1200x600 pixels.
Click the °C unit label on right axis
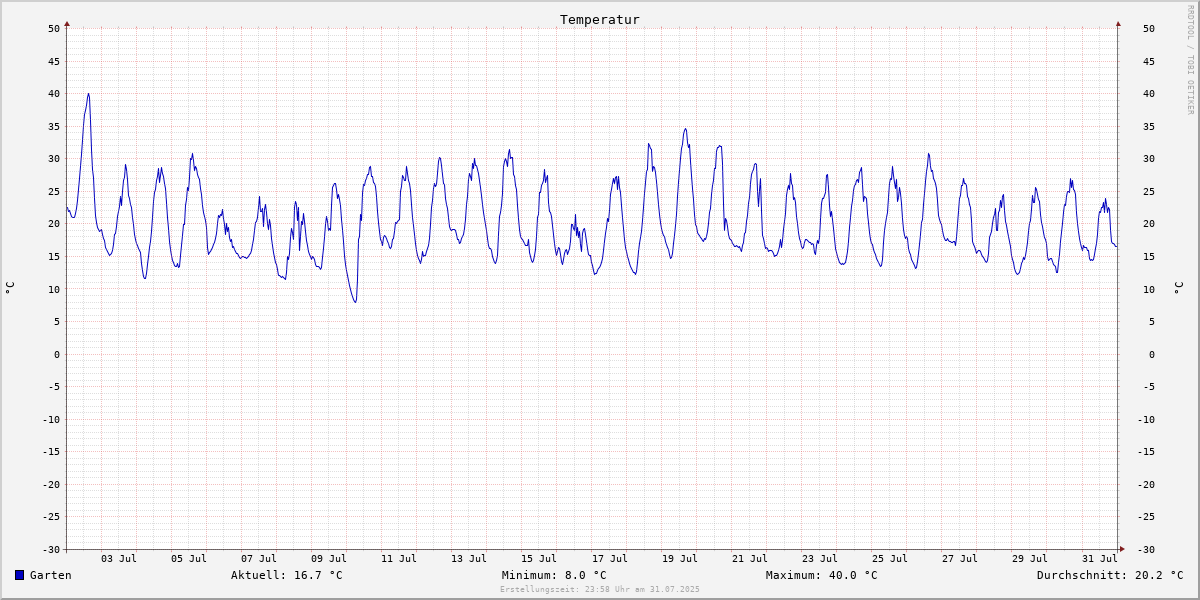(x=1178, y=288)
